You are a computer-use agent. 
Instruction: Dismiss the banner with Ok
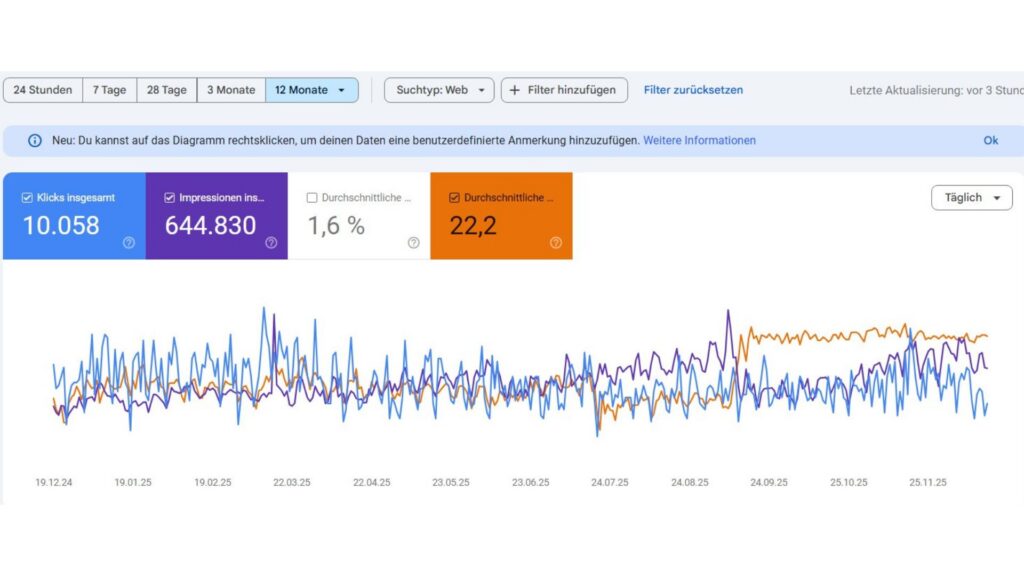tap(990, 141)
